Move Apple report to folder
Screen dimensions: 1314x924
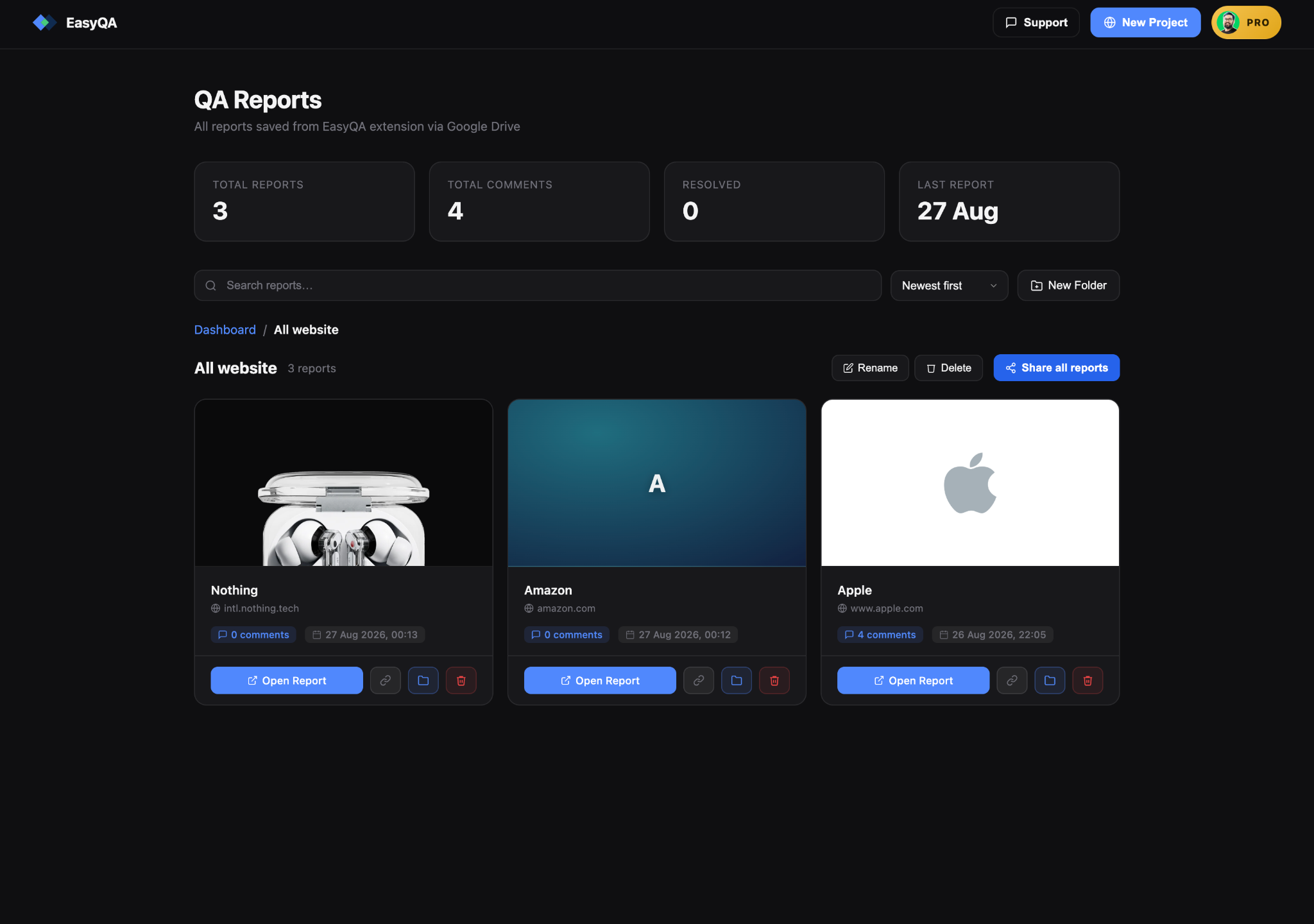click(1050, 680)
